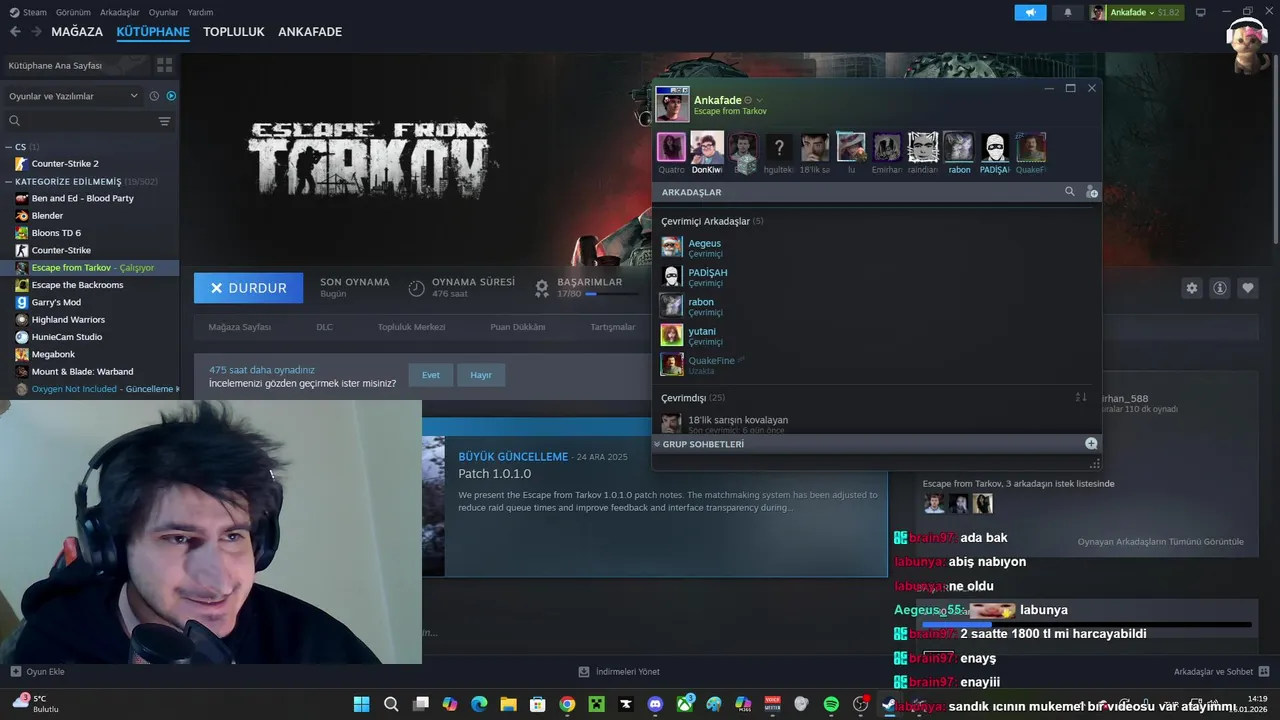Select Garry's Mod in library list
This screenshot has height=720, width=1280.
56,302
